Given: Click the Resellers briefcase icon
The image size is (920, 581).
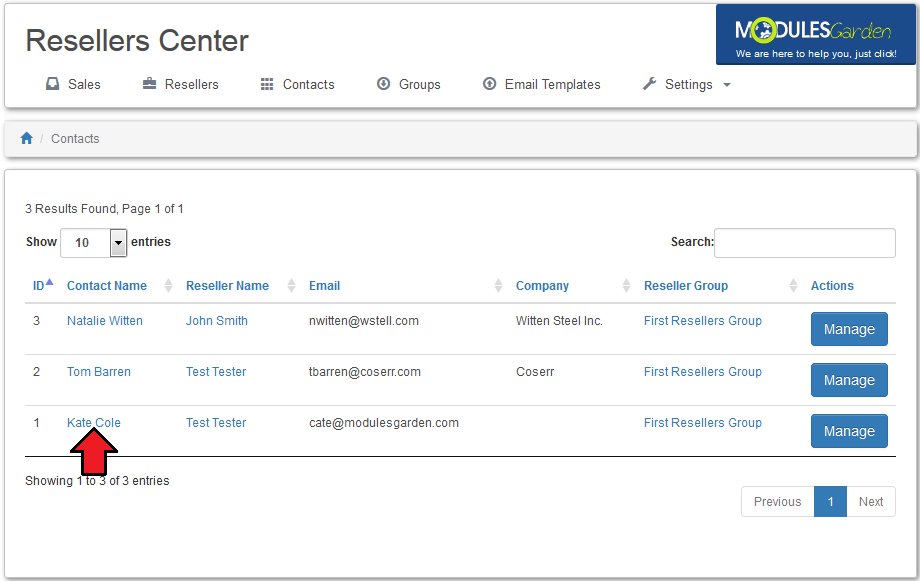Looking at the screenshot, I should [x=150, y=84].
